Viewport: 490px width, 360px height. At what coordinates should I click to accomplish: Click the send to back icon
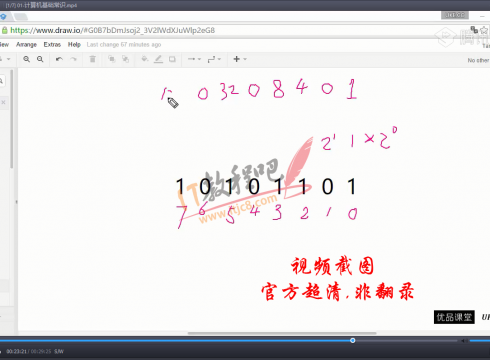click(125, 59)
